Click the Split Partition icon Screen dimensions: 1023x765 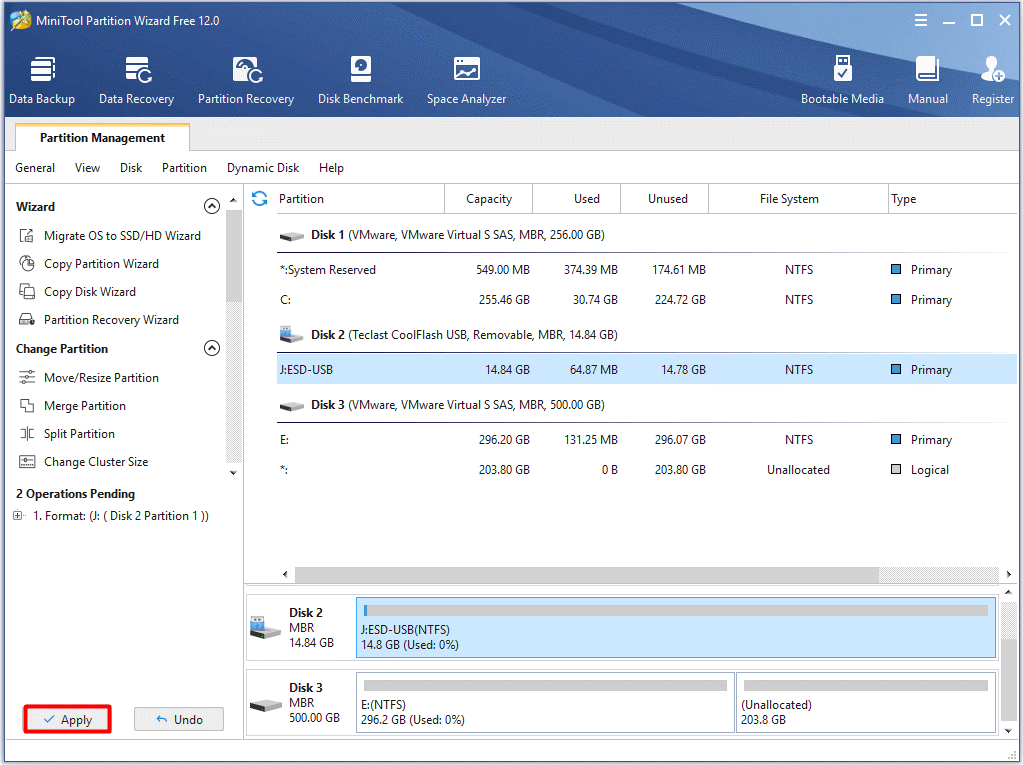pyautogui.click(x=27, y=434)
